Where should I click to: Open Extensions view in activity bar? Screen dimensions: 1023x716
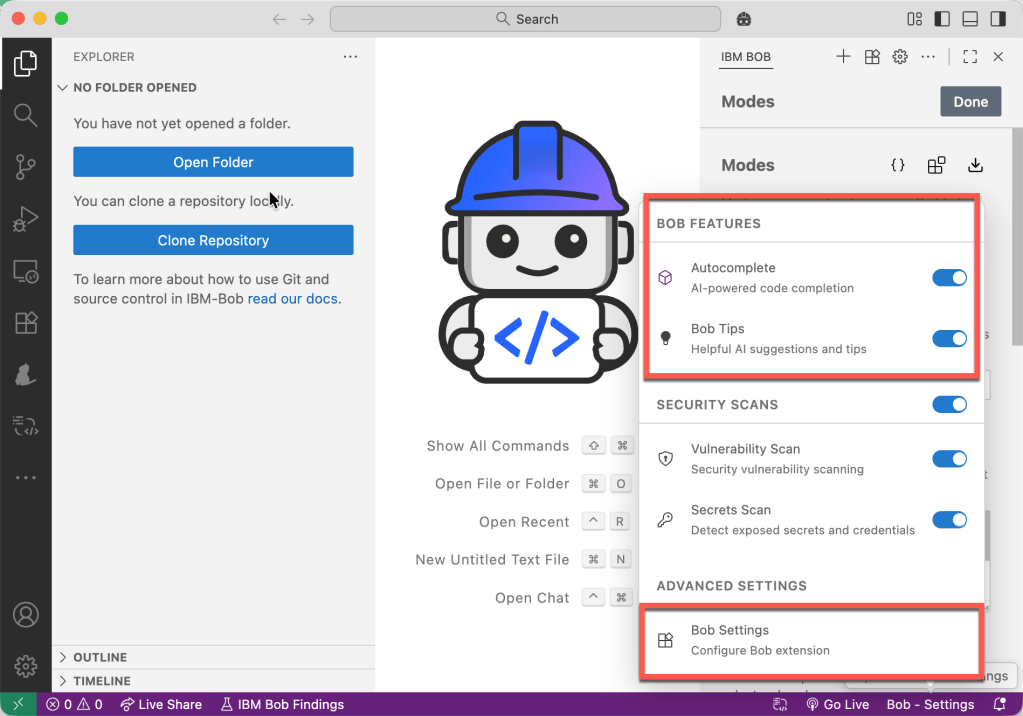26,322
